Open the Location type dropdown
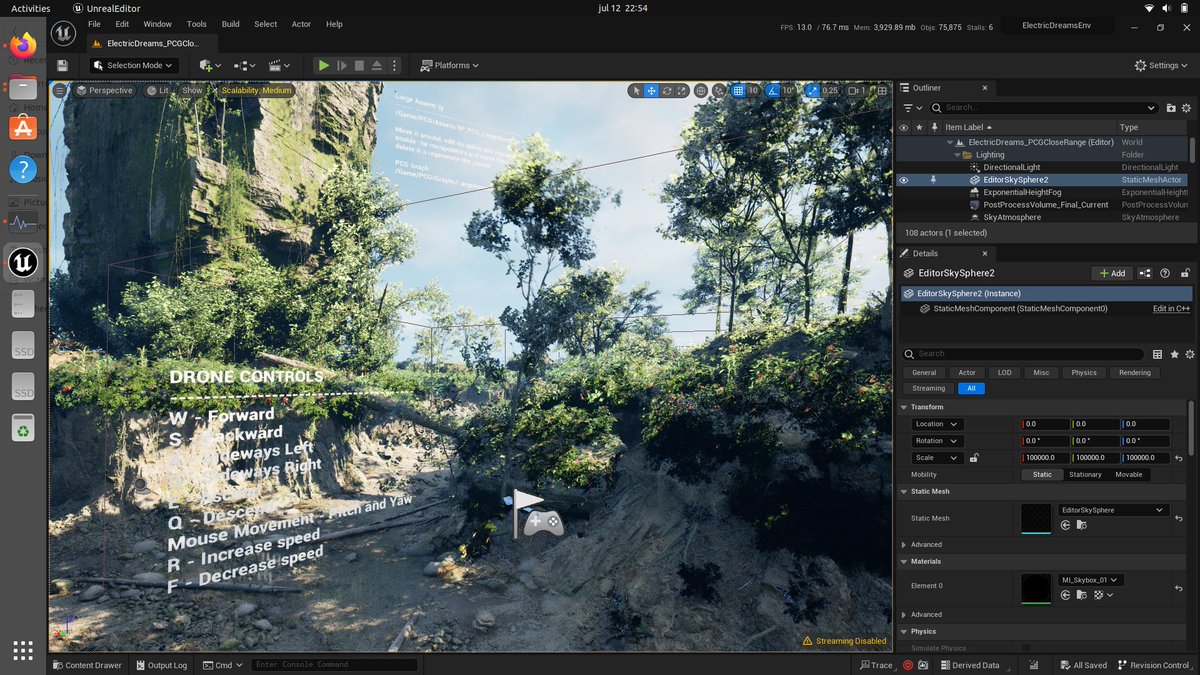 937,424
